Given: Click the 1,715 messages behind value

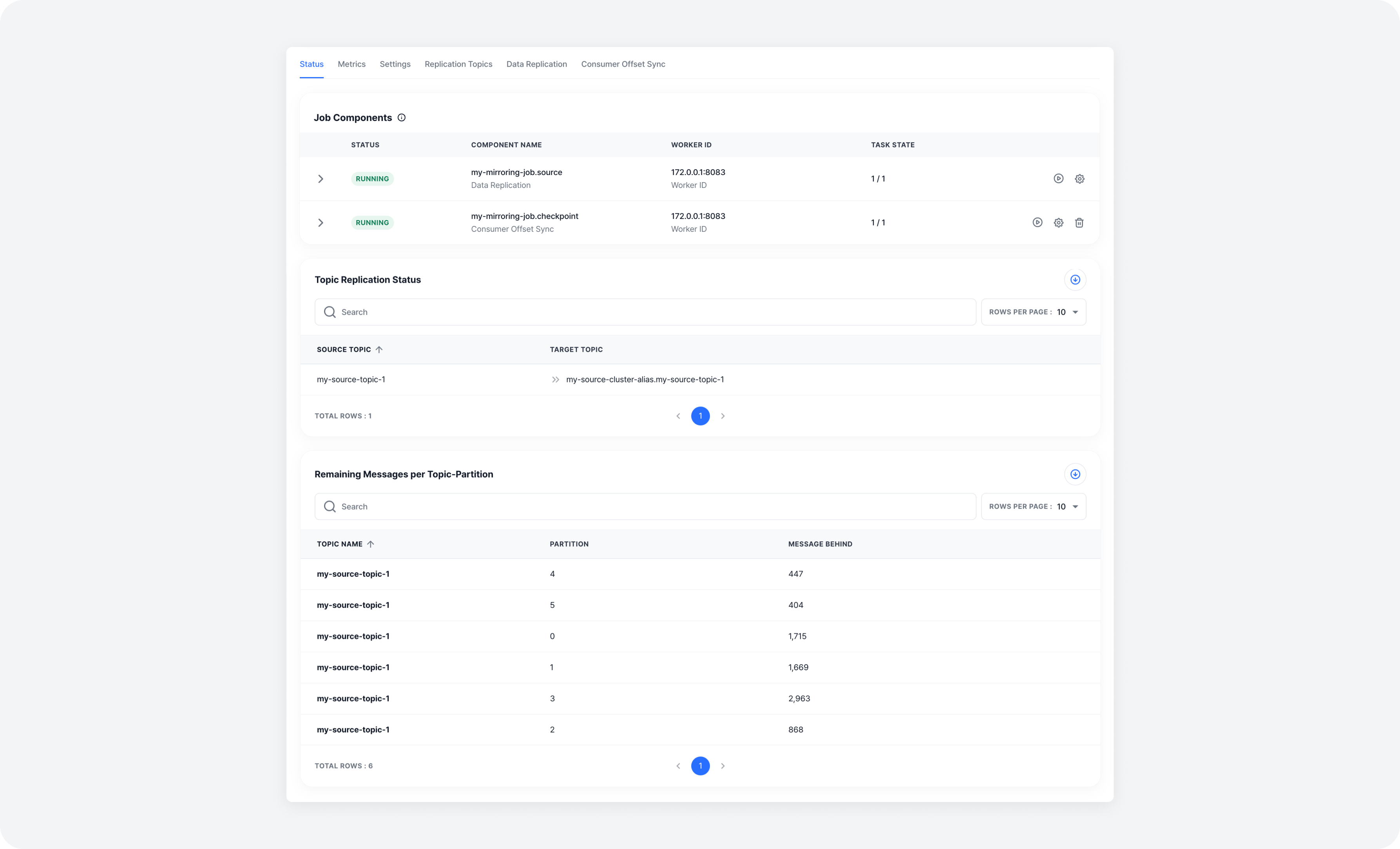Looking at the screenshot, I should [797, 636].
